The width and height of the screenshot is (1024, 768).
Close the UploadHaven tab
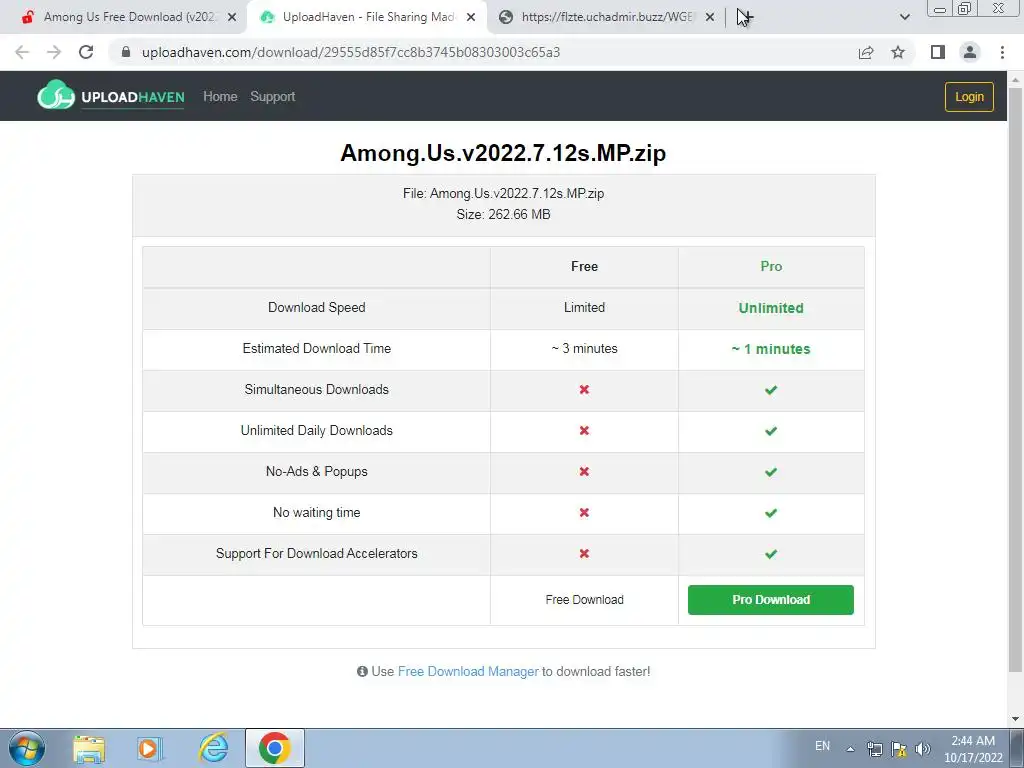tap(471, 18)
